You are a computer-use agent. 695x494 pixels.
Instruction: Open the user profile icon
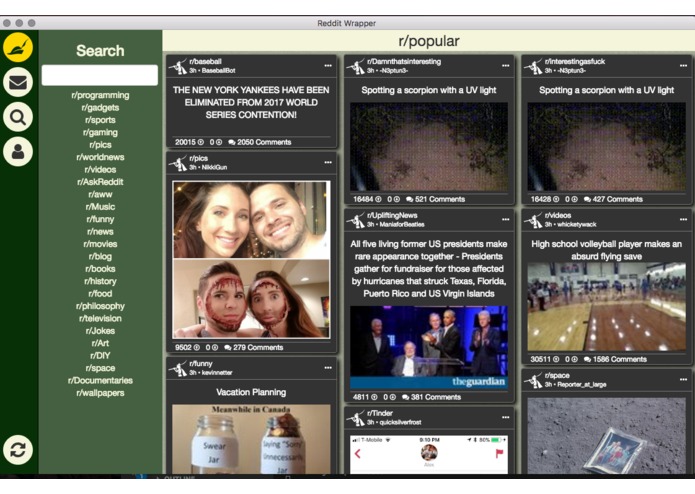(x=18, y=152)
